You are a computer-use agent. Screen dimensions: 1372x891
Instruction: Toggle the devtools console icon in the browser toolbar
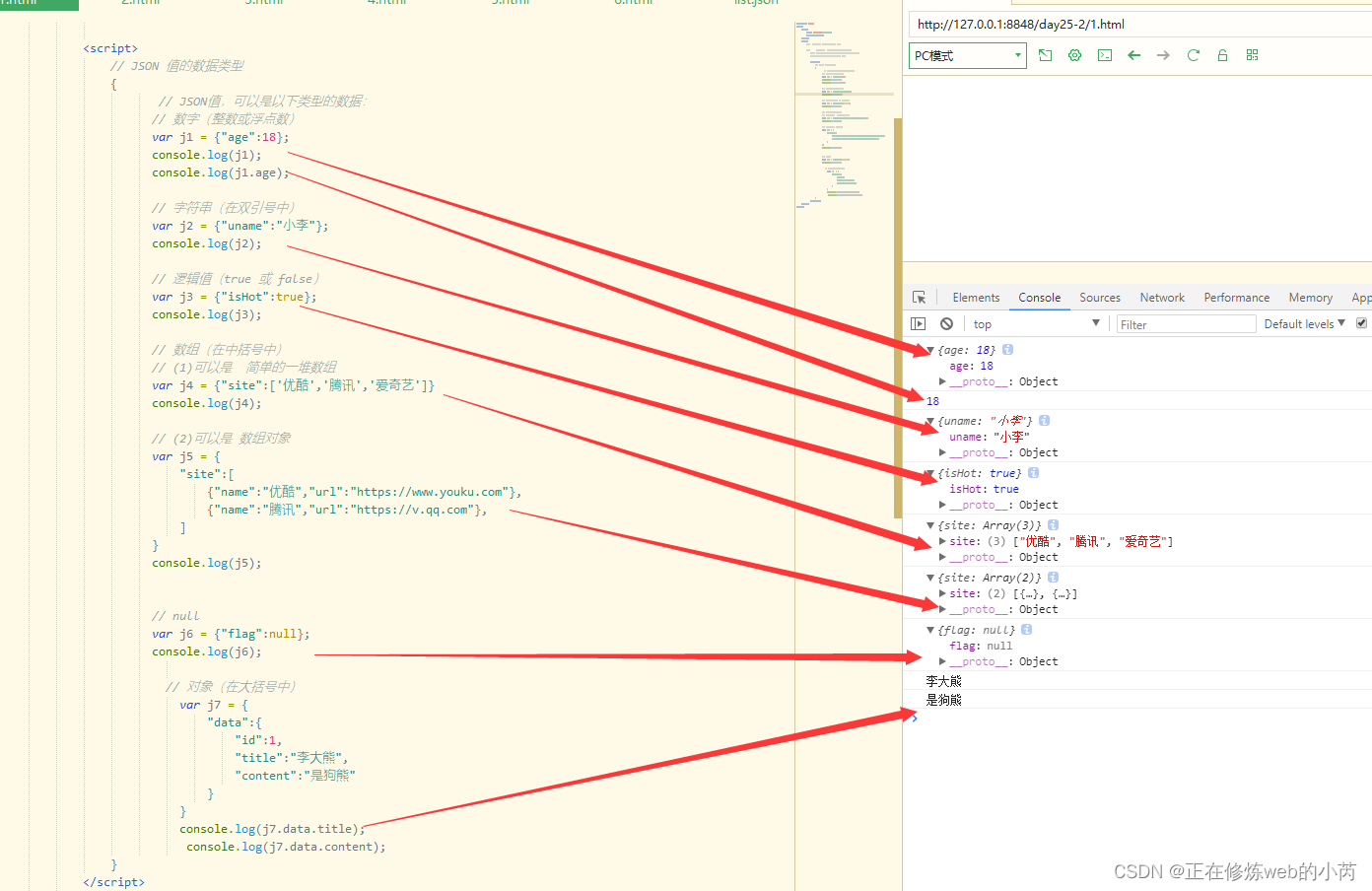tap(1105, 55)
